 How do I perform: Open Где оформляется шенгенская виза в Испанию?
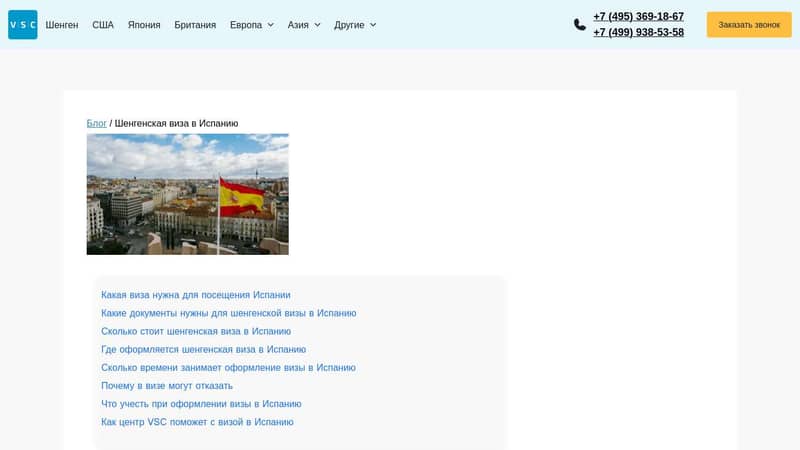[x=204, y=349]
